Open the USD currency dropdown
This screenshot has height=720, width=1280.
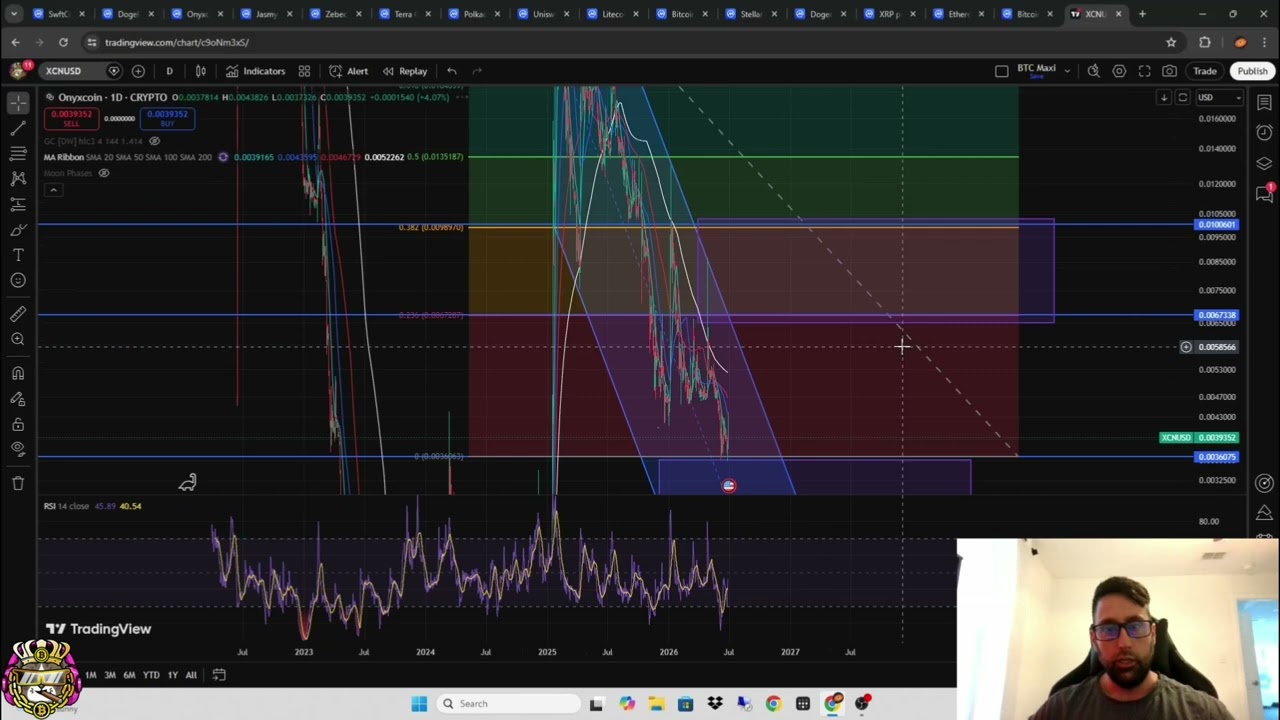pos(1220,97)
